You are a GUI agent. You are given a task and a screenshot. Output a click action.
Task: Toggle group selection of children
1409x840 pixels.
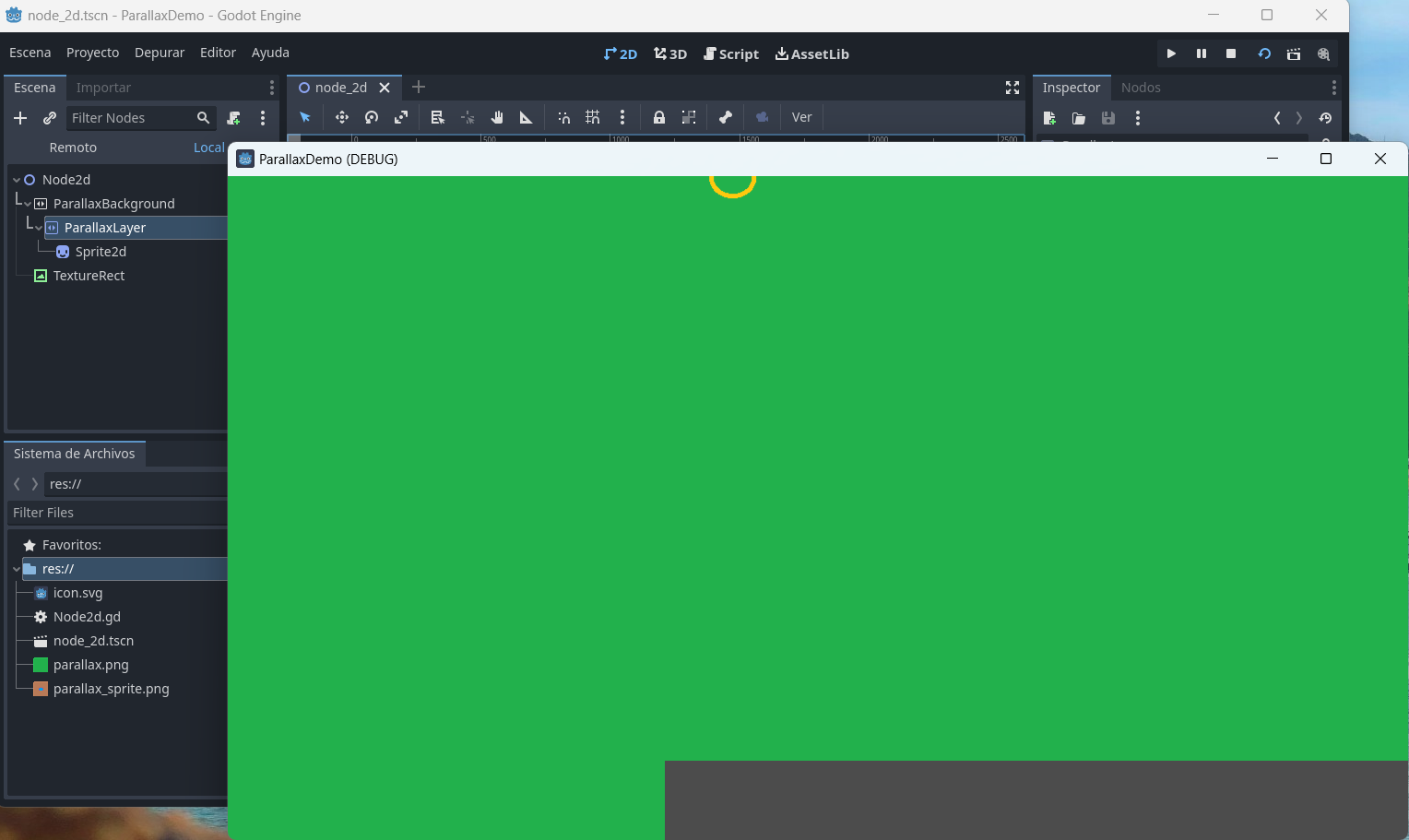pos(689,117)
